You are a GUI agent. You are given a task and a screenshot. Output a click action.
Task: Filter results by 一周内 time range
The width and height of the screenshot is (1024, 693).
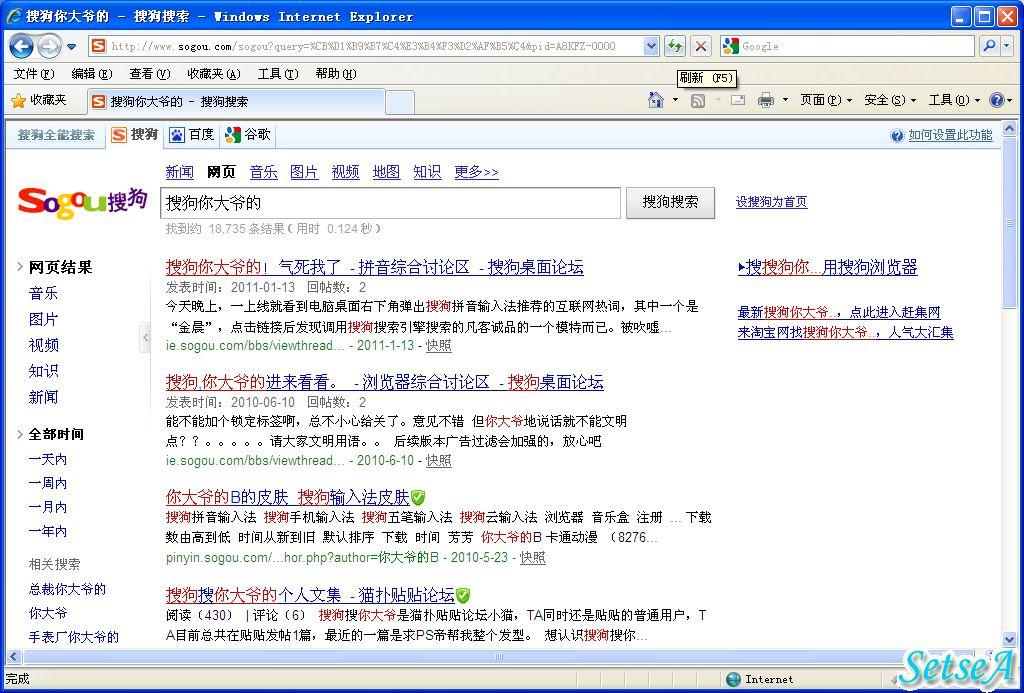pyautogui.click(x=48, y=483)
